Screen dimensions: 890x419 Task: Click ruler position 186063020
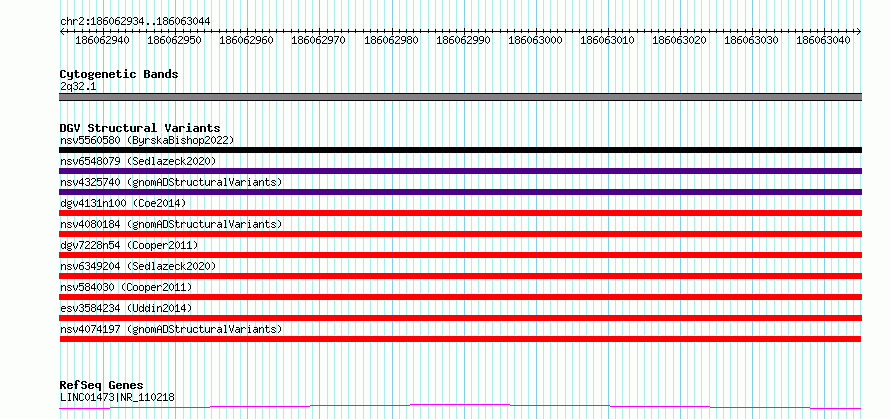pyautogui.click(x=679, y=40)
